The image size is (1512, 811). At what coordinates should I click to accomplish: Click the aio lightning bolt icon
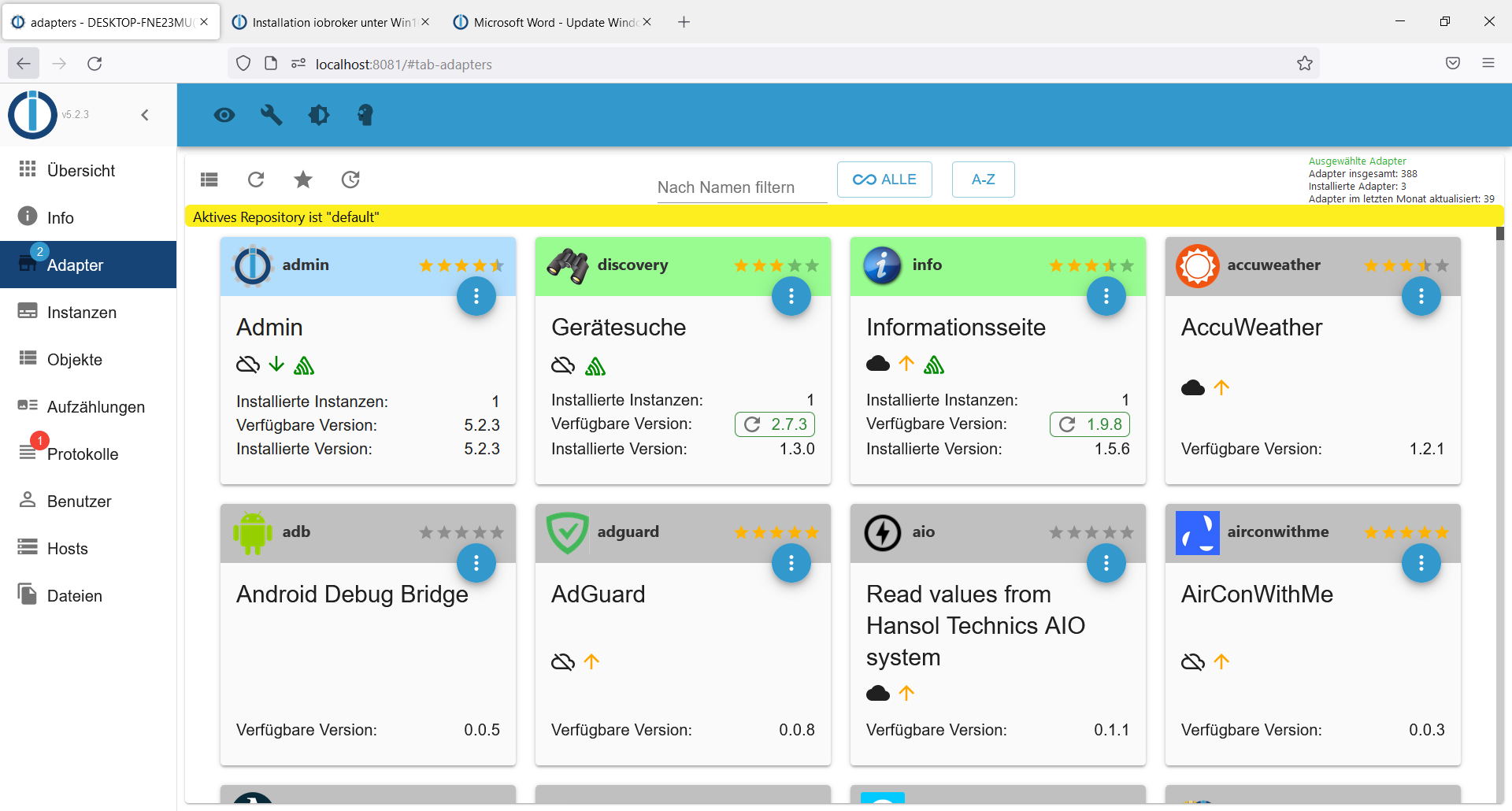883,533
